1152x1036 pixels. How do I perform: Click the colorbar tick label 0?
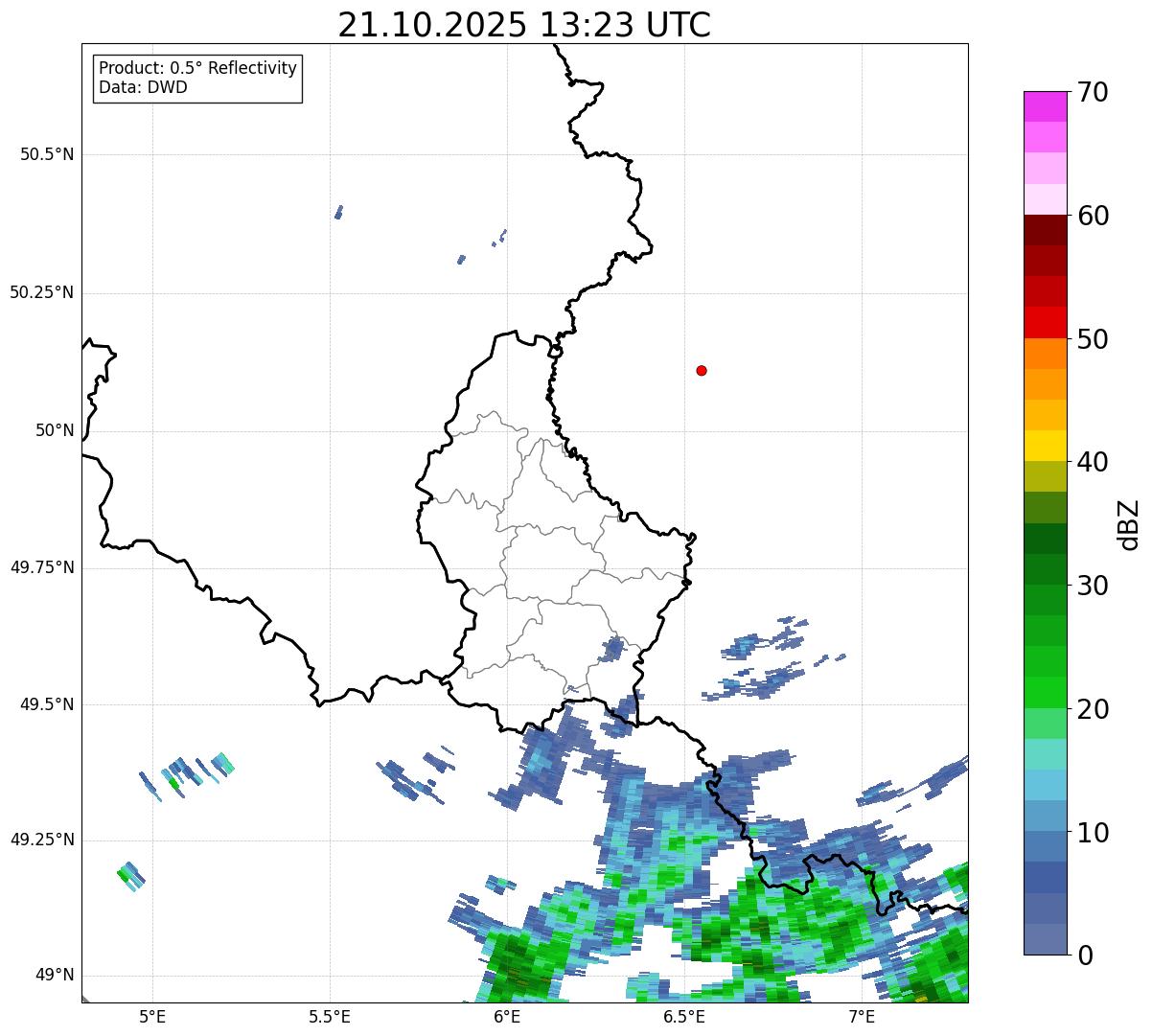click(x=1085, y=955)
